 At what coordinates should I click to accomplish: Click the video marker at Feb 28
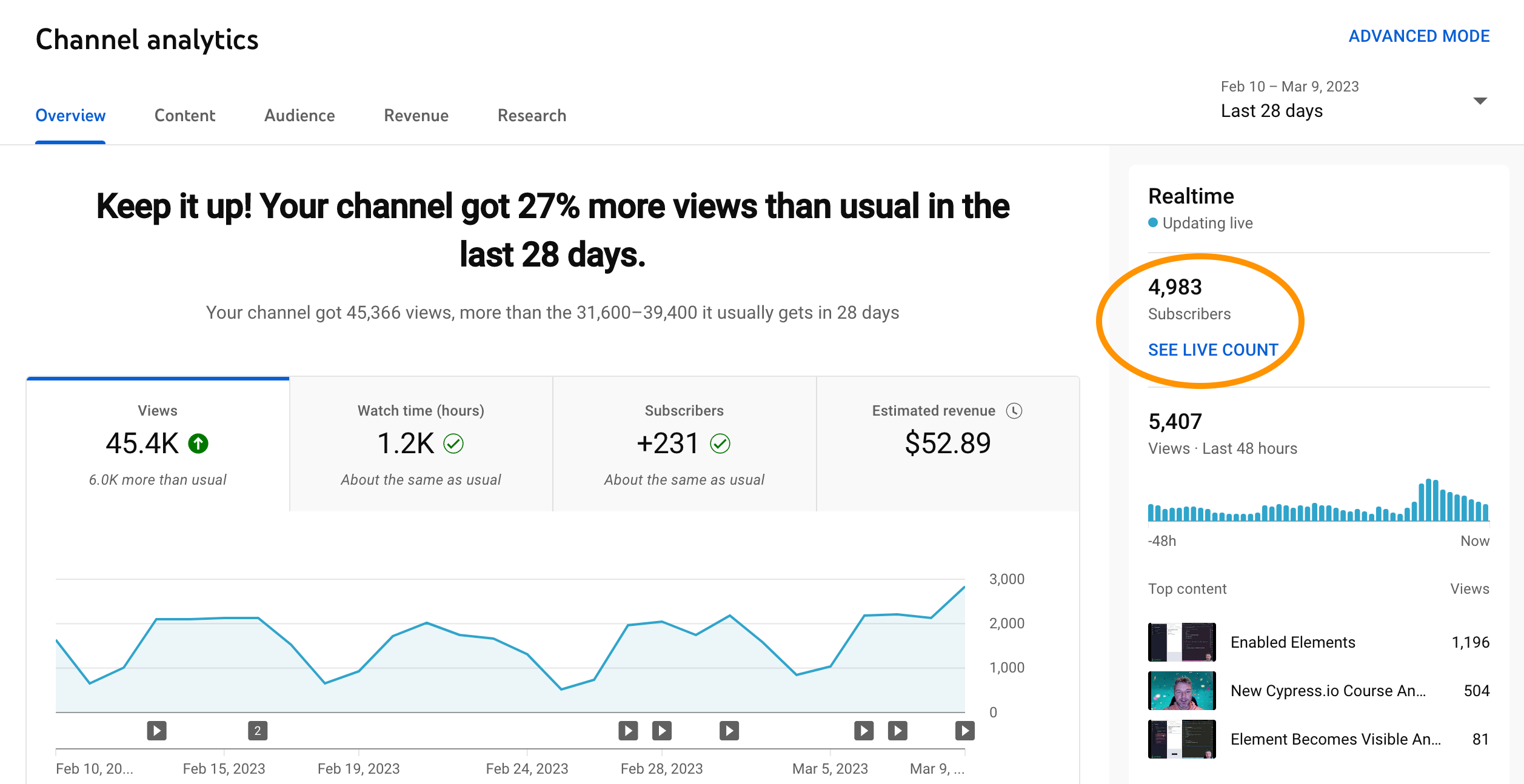662,731
